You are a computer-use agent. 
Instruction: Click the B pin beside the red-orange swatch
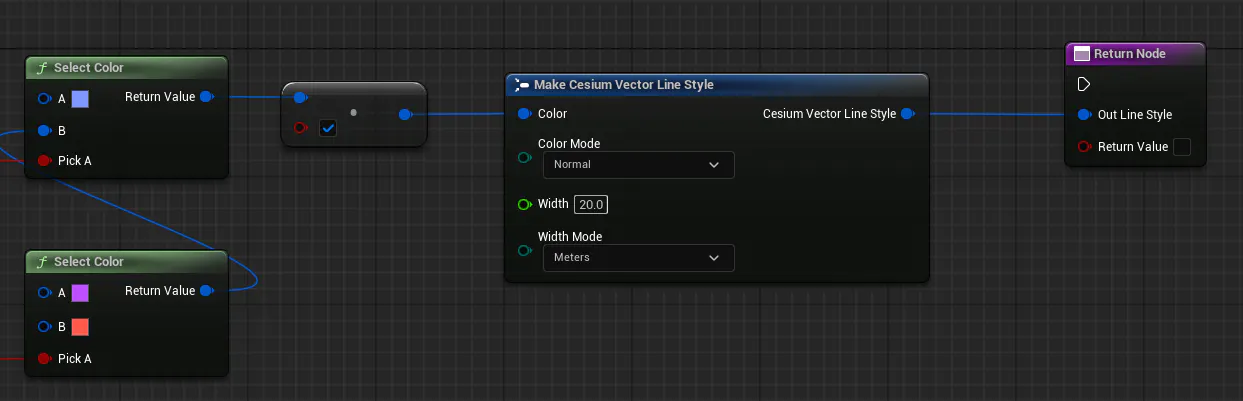[45, 327]
